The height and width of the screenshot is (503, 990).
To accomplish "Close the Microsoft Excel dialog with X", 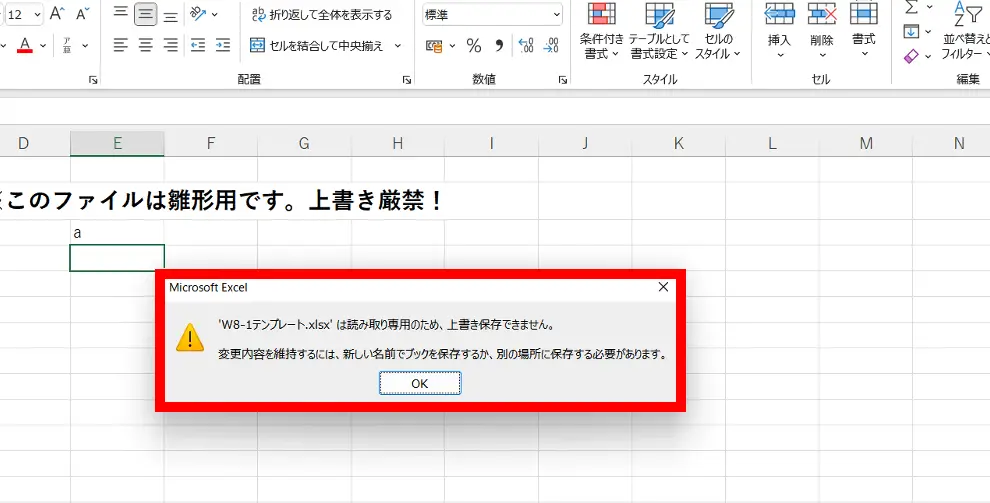I will [663, 287].
